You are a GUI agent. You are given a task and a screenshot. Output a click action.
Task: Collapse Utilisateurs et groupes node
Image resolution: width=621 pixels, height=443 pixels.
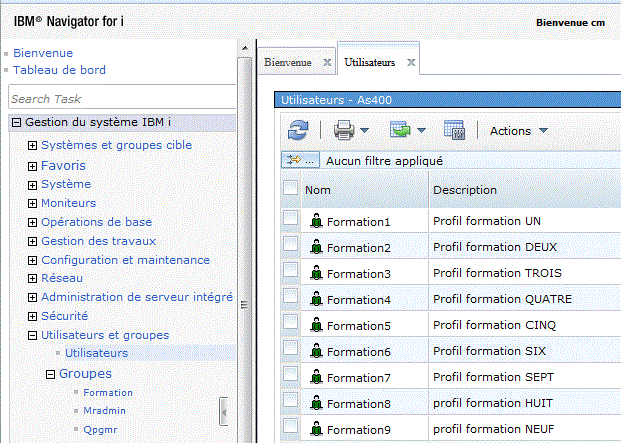click(x=32, y=336)
